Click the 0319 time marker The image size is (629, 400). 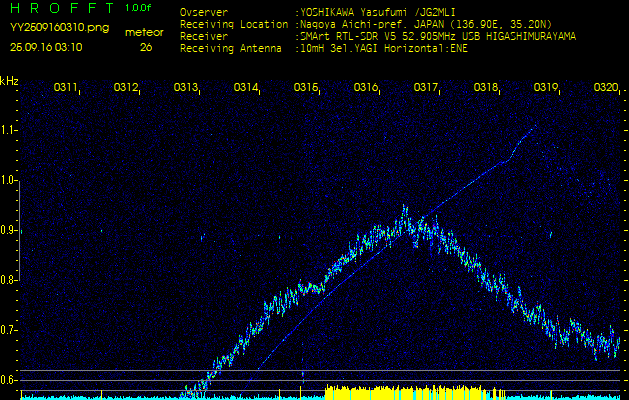click(x=546, y=88)
